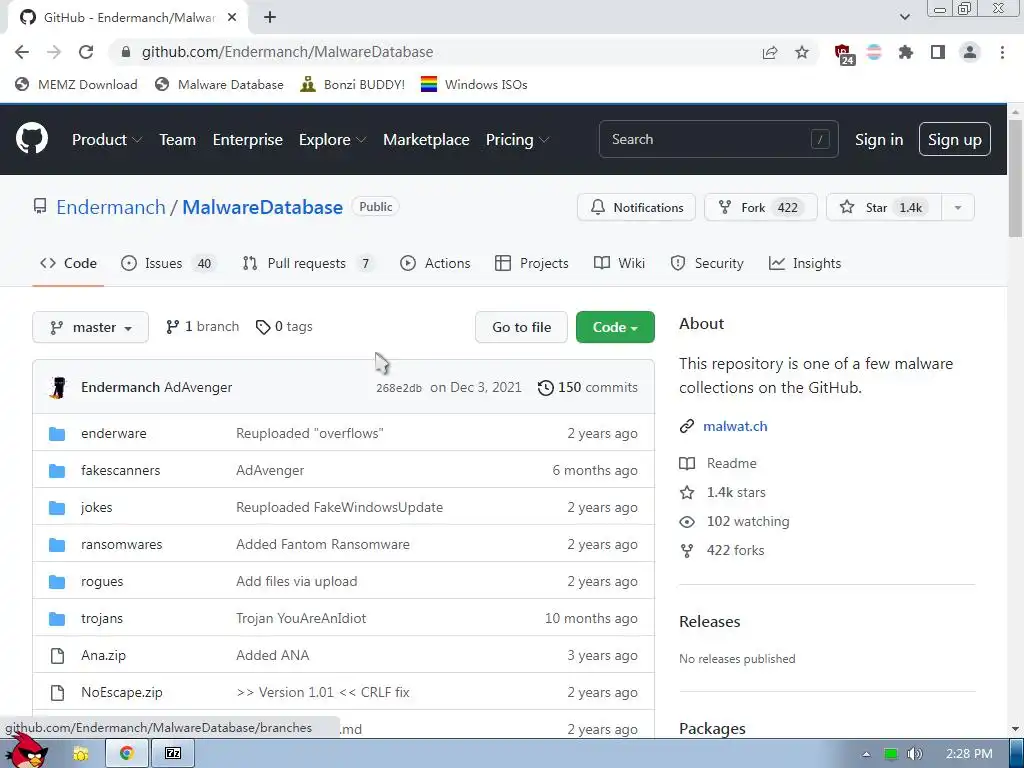Go back using browser back arrow
This screenshot has height=768, width=1024.
pos(22,52)
